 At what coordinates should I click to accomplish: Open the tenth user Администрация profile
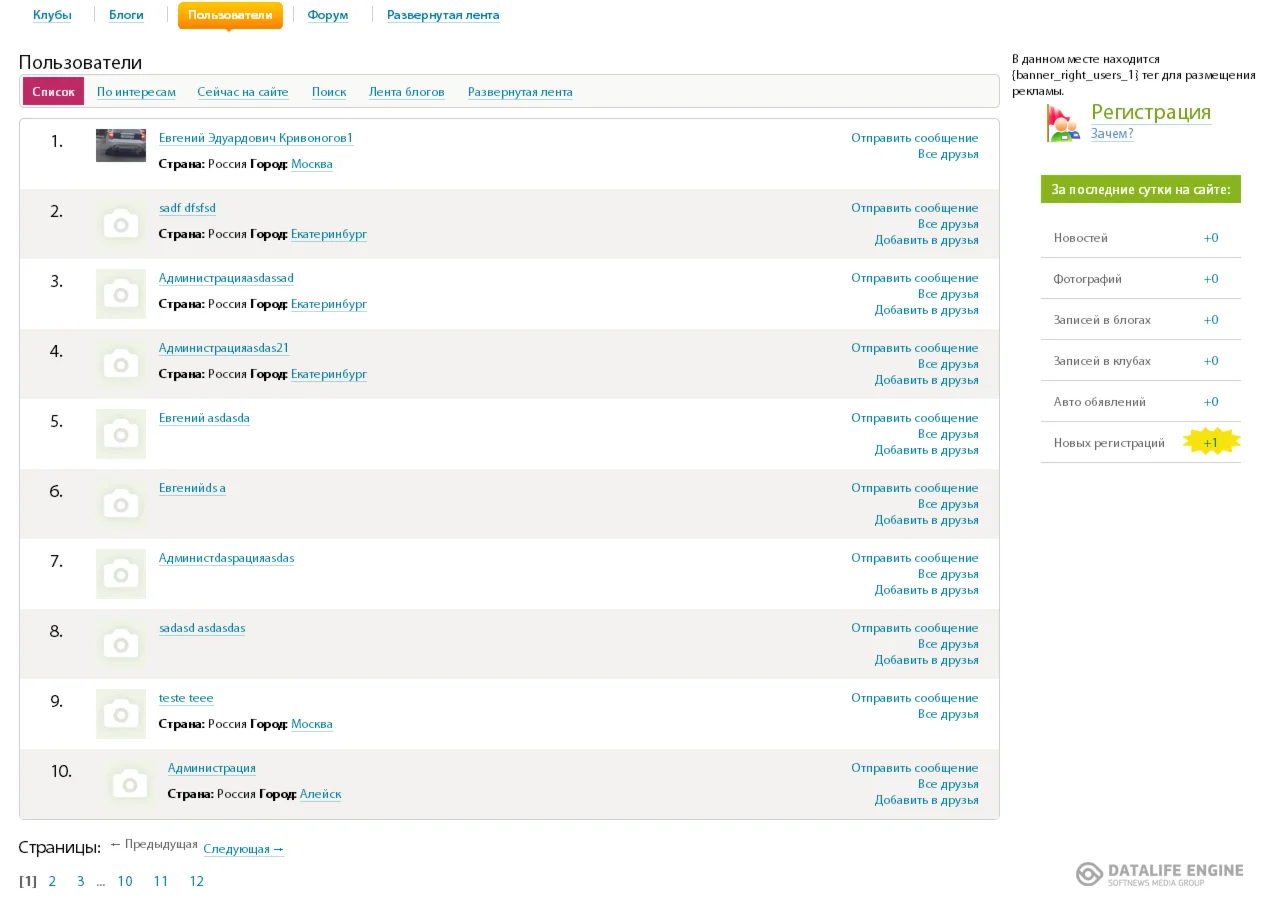(x=212, y=768)
